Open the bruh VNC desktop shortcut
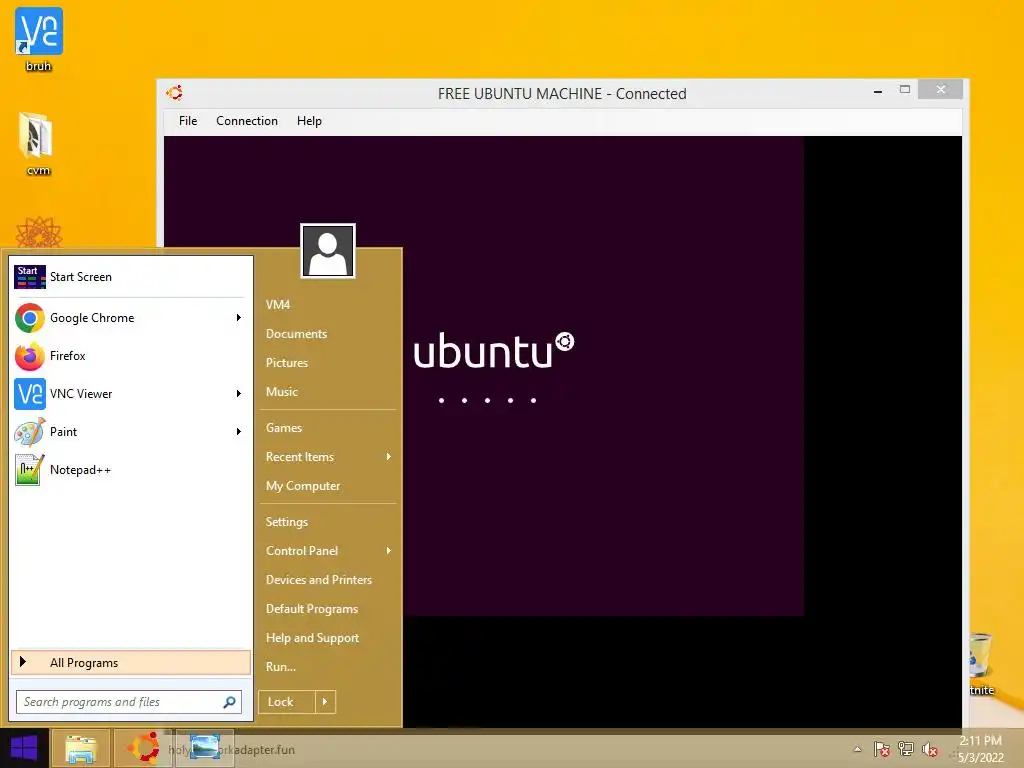This screenshot has height=768, width=1024. [39, 39]
